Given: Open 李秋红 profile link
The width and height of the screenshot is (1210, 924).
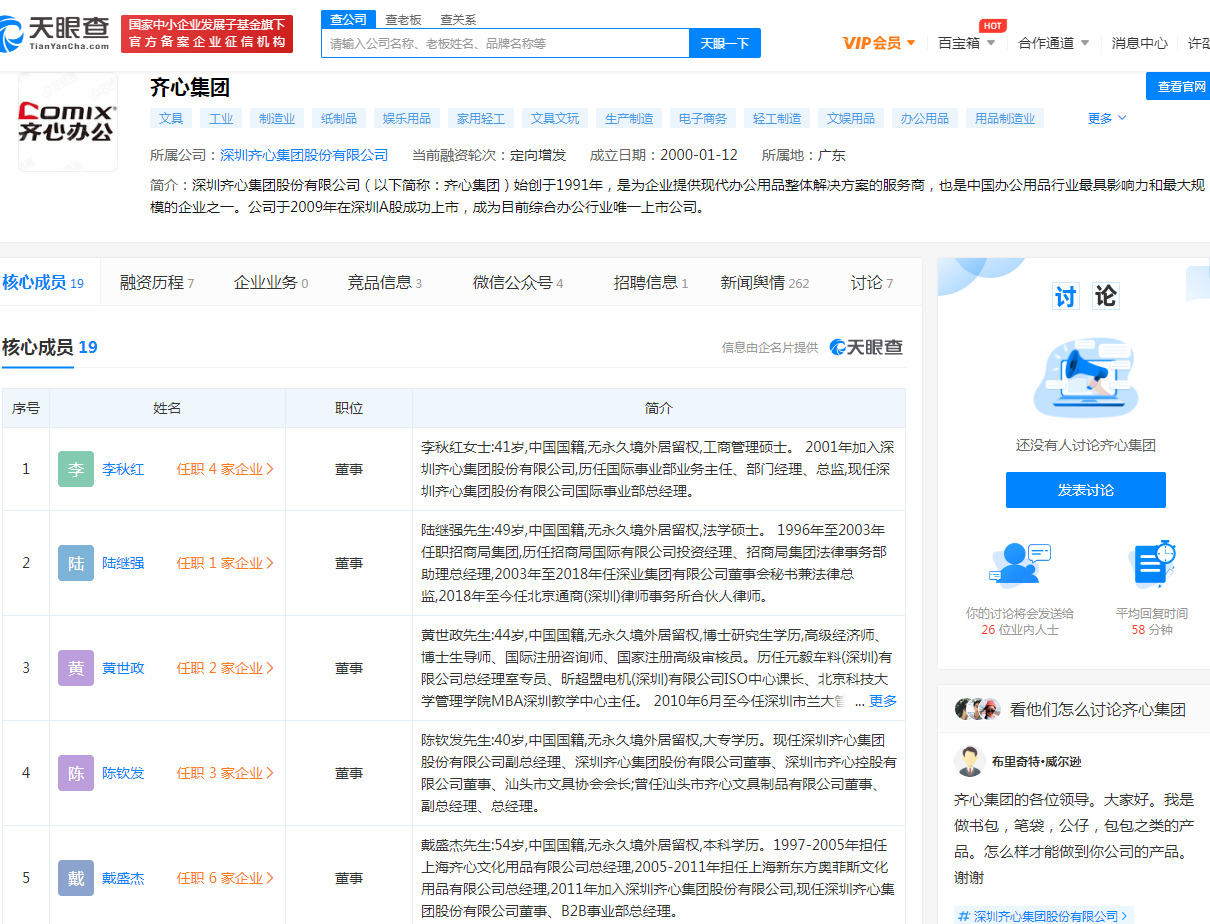Looking at the screenshot, I should 123,469.
